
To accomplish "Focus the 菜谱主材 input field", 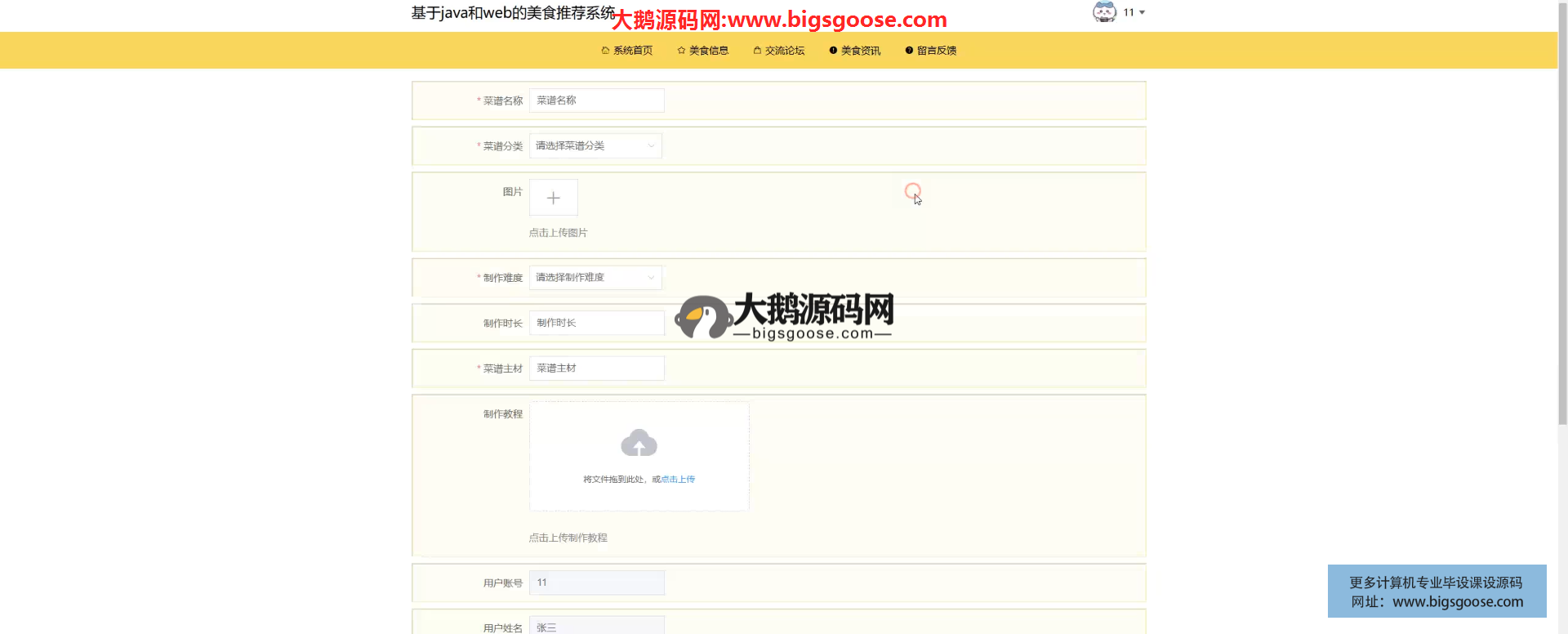I will 596,368.
